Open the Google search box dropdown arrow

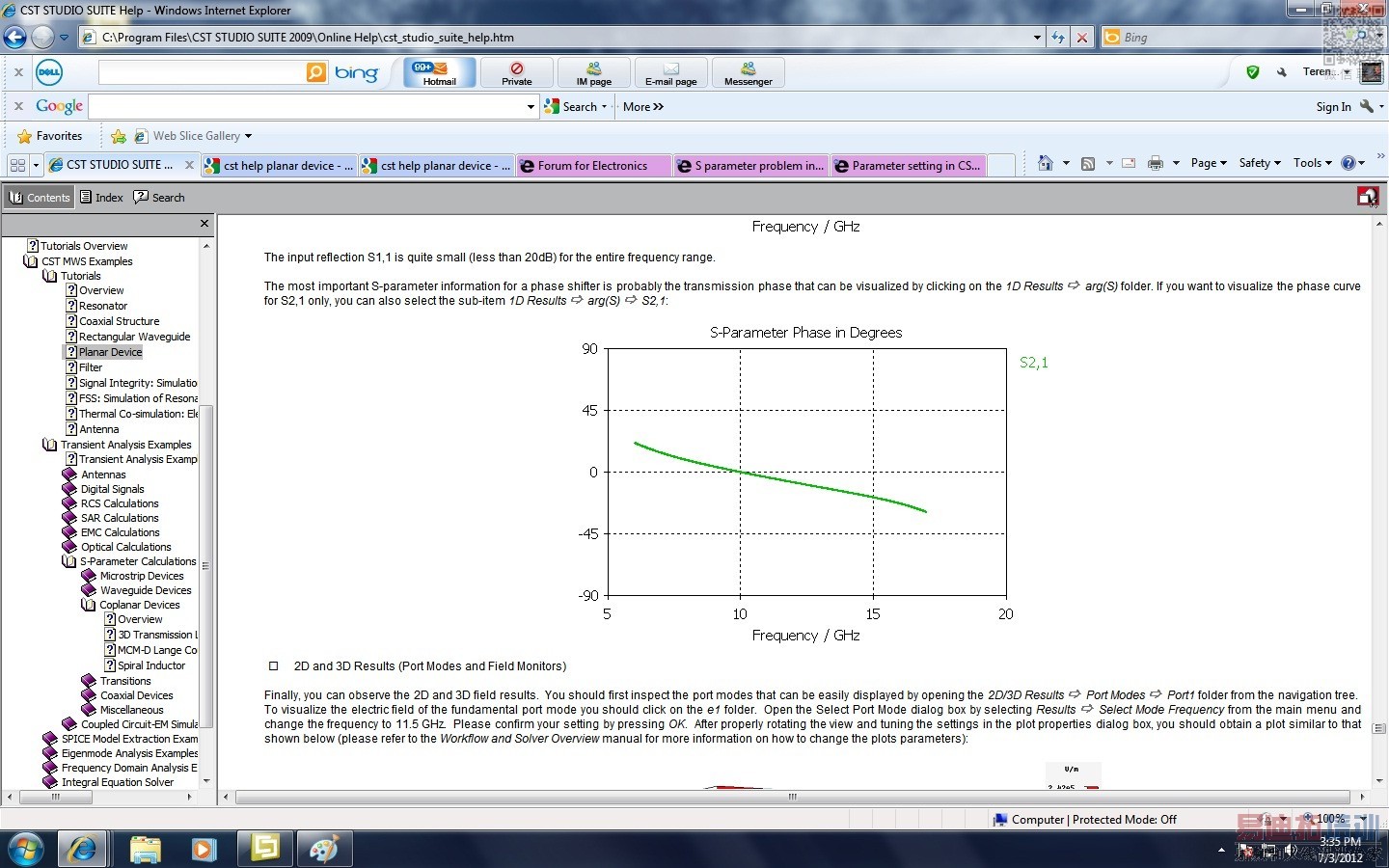coord(531,107)
